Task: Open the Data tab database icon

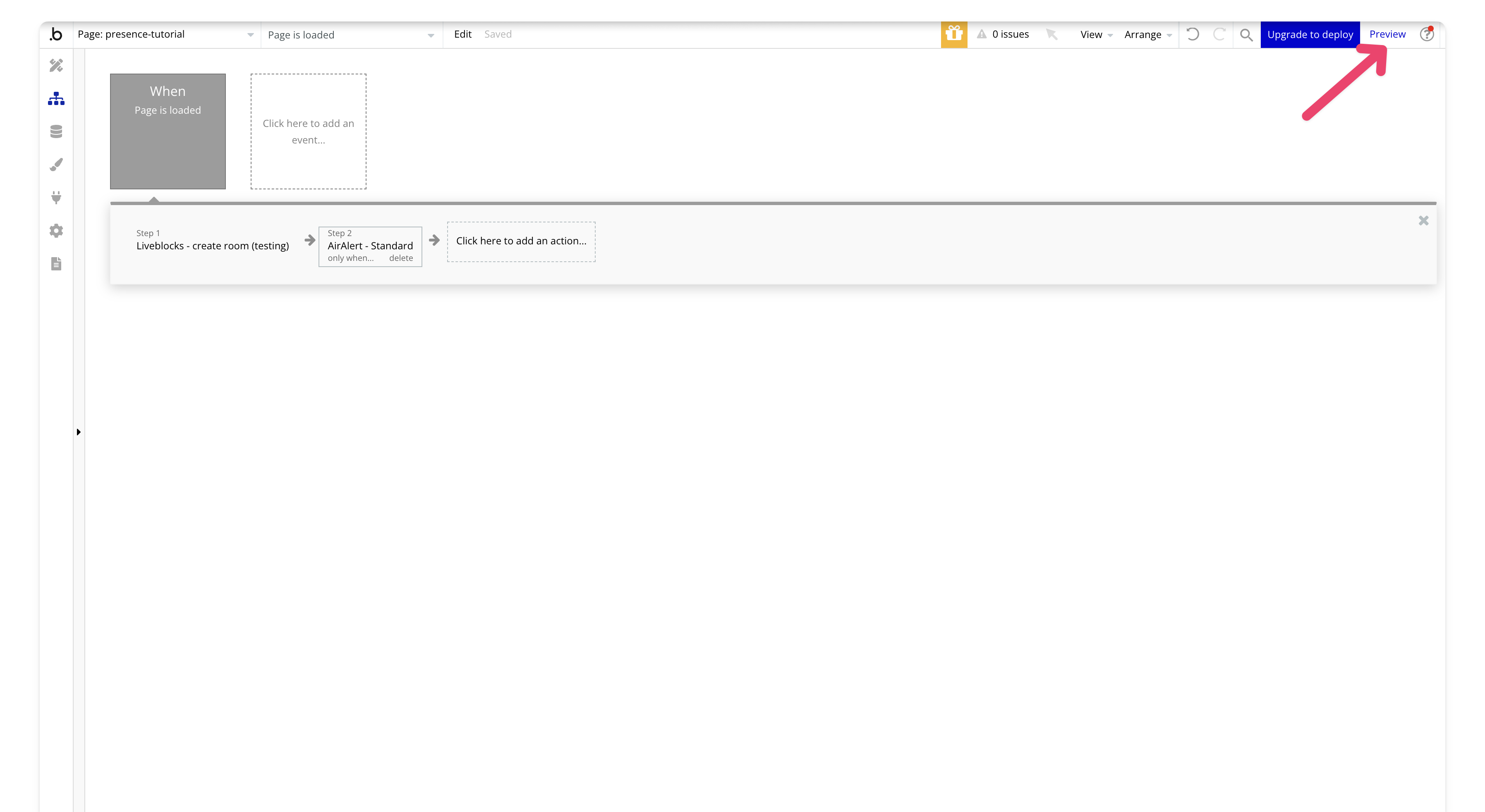Action: [x=56, y=132]
